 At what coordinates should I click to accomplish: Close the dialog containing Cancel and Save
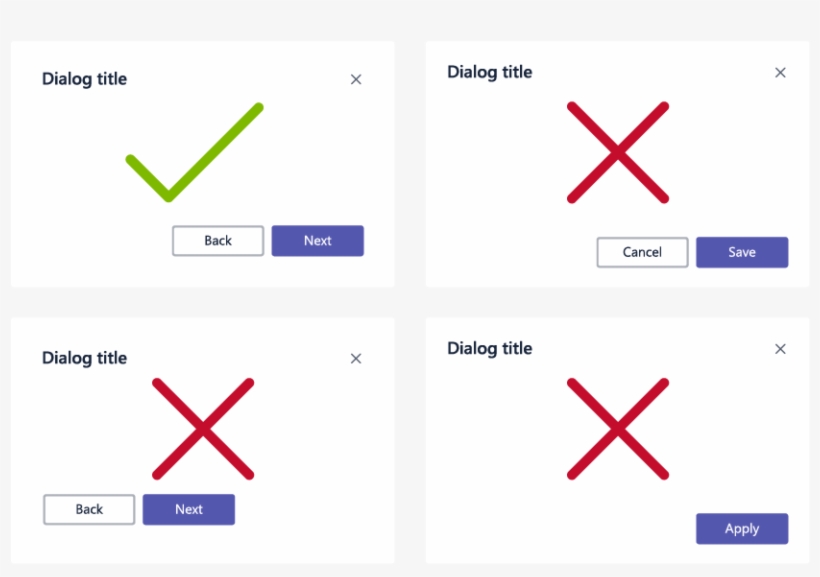pyautogui.click(x=781, y=73)
